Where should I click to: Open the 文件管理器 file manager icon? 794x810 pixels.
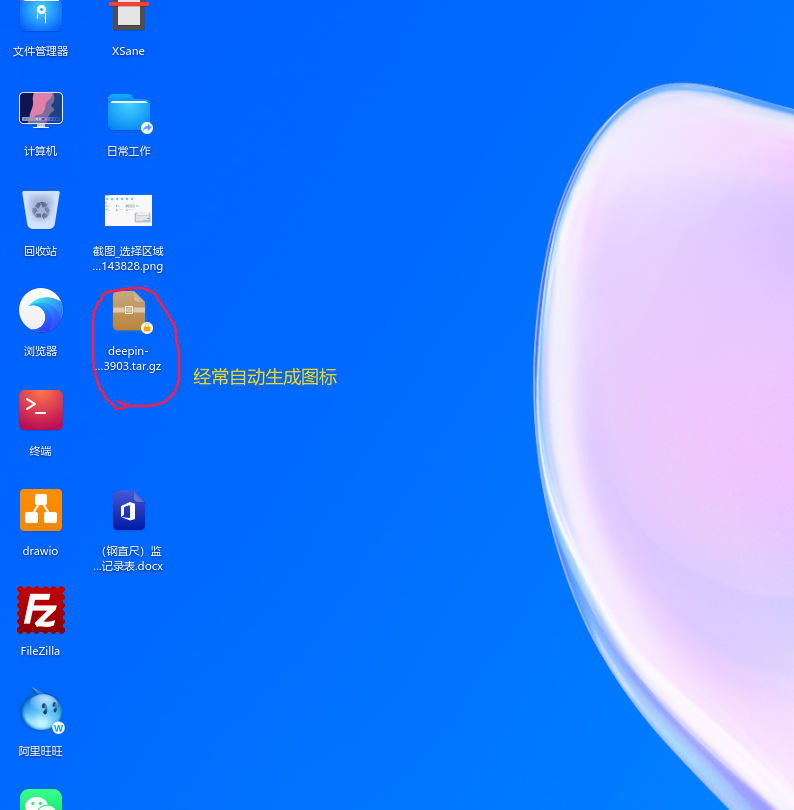(41, 14)
